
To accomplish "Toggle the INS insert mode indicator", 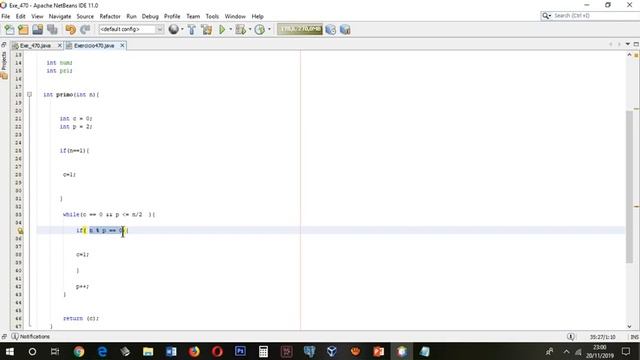I will tap(635, 337).
